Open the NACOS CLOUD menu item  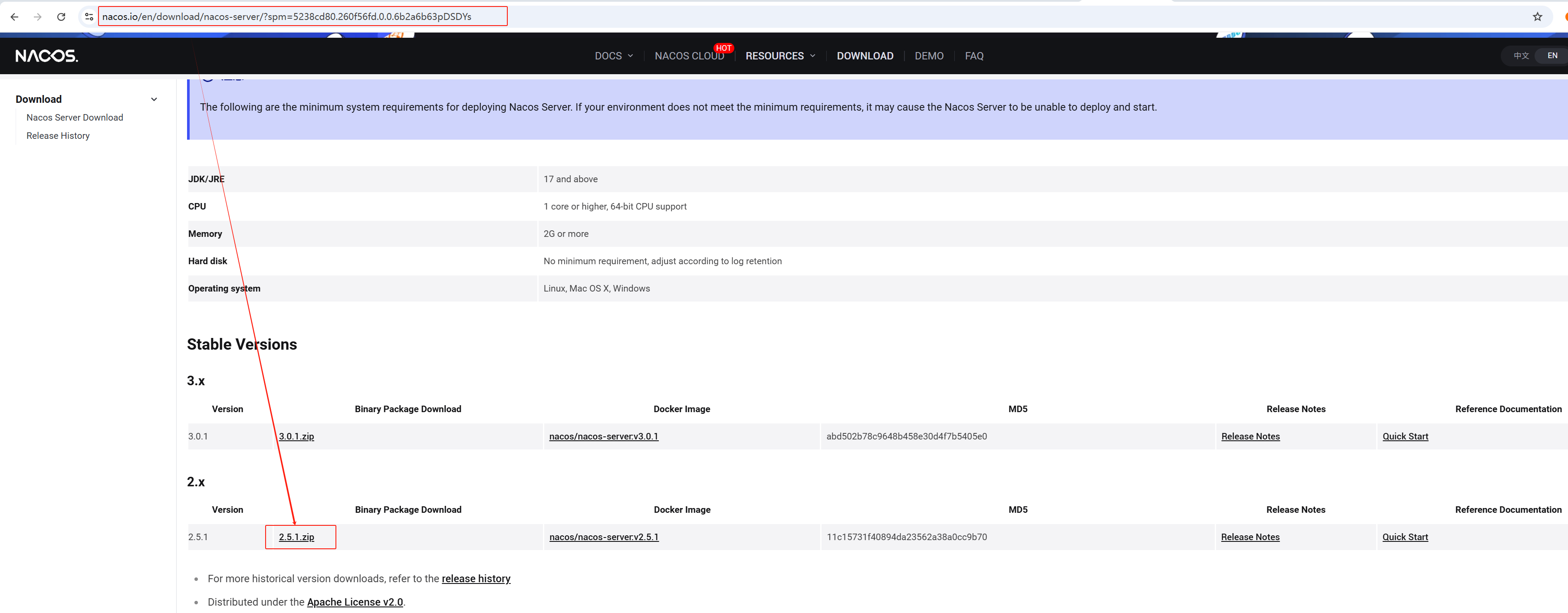coord(689,56)
